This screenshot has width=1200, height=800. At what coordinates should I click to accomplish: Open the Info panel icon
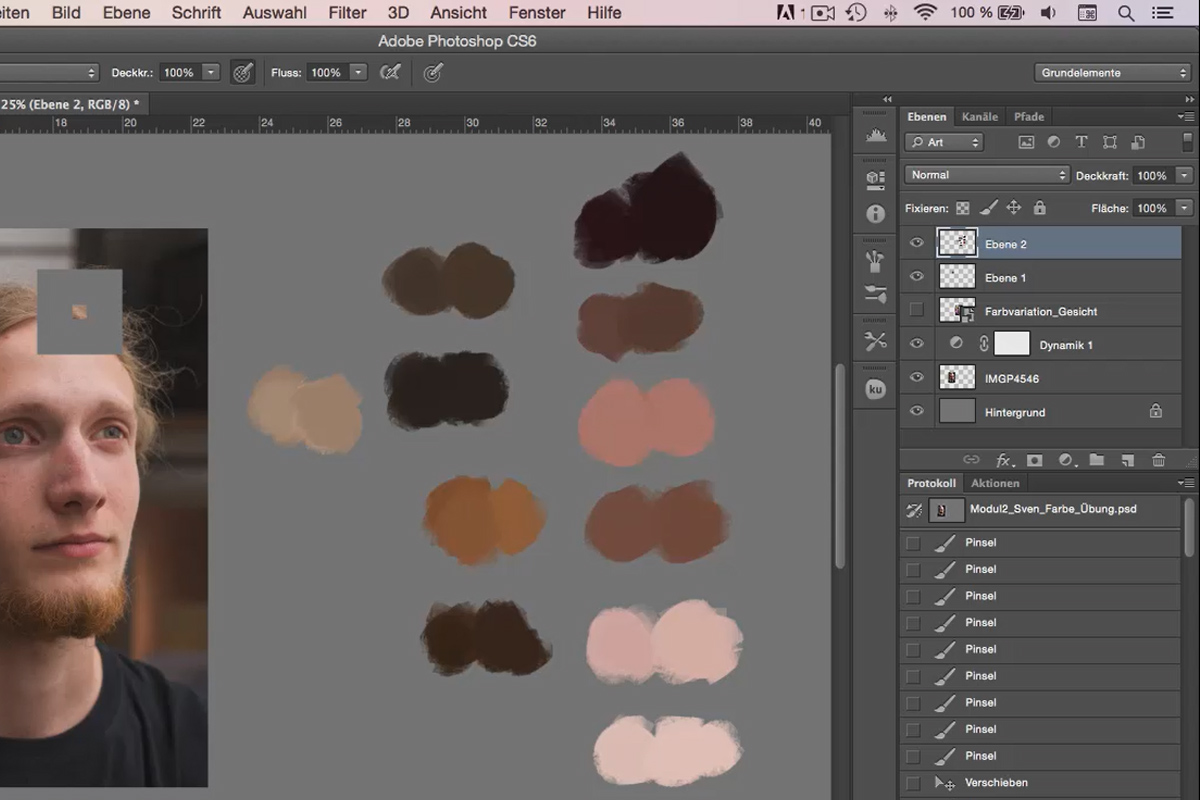[x=876, y=214]
